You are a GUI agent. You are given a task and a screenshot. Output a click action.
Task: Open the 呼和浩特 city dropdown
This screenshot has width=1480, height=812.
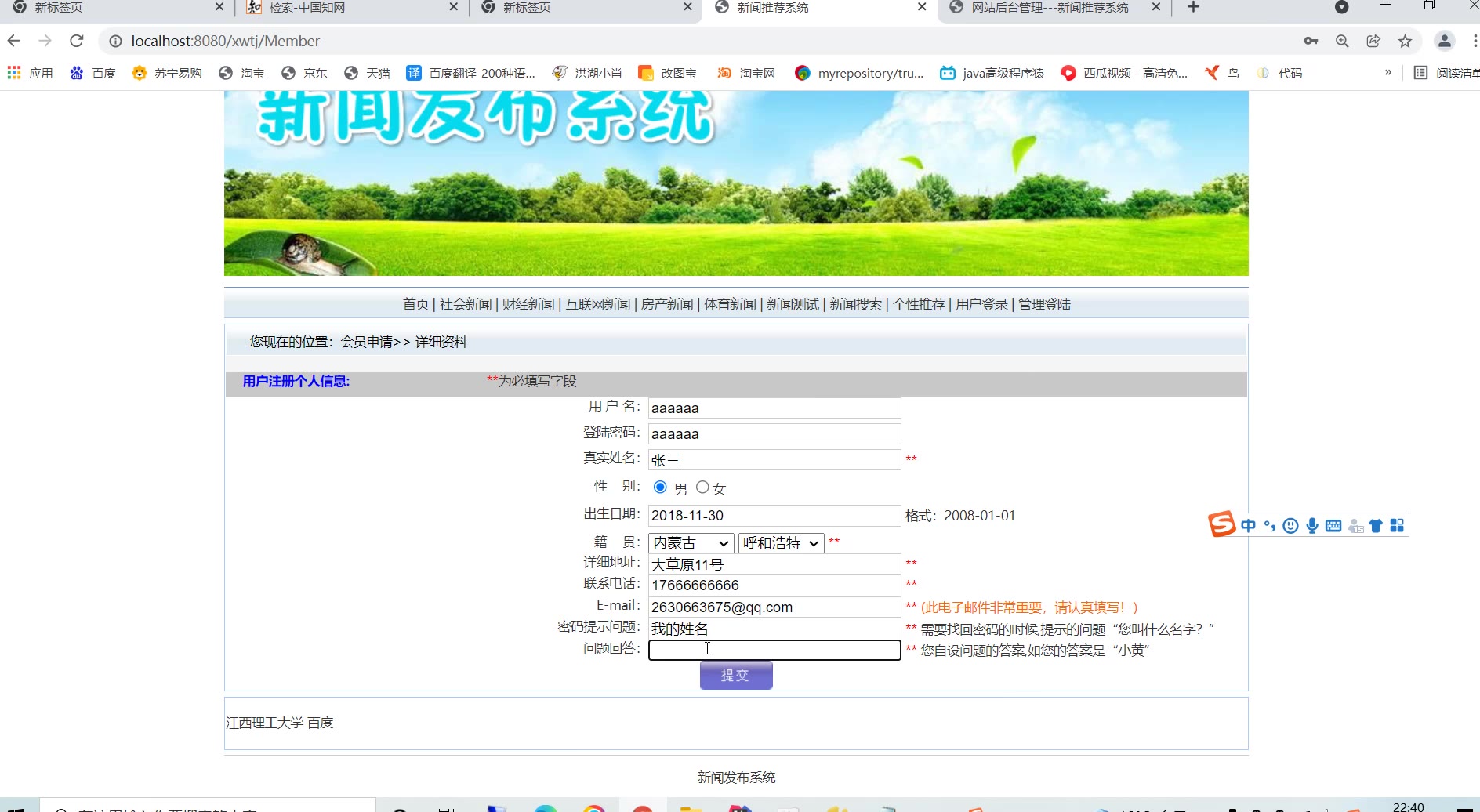click(x=781, y=543)
